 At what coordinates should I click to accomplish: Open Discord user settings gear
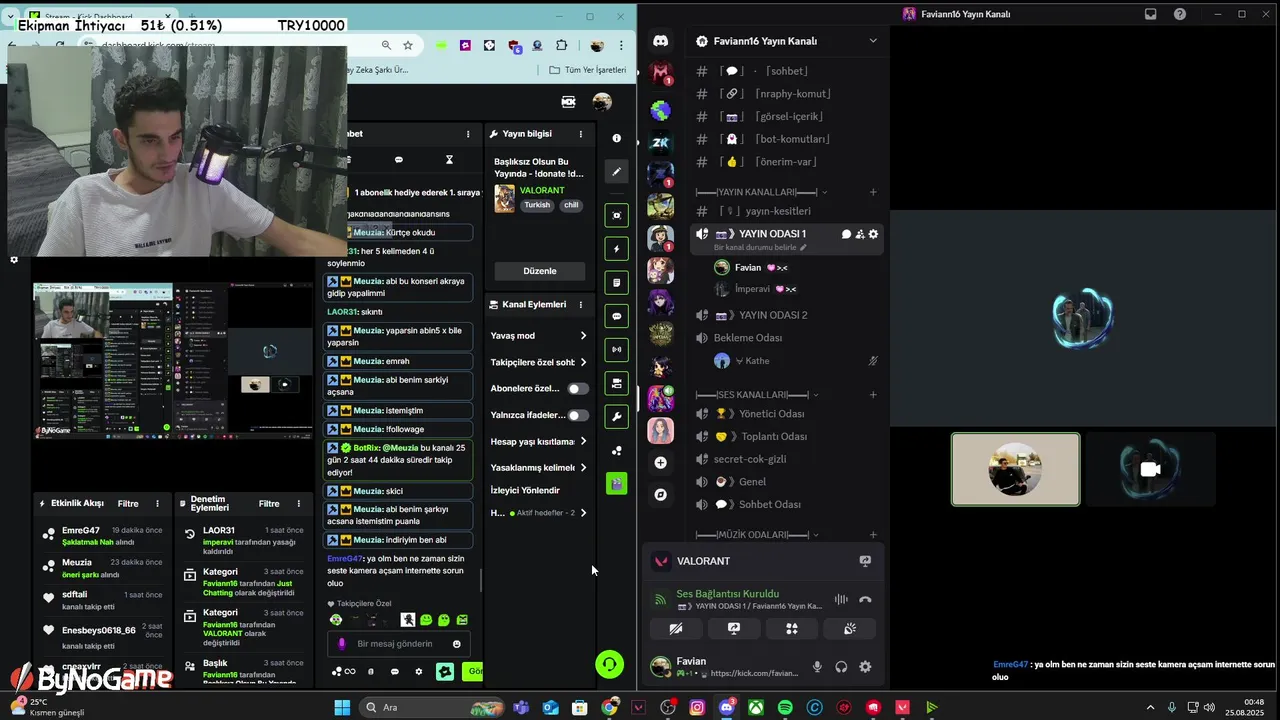865,667
